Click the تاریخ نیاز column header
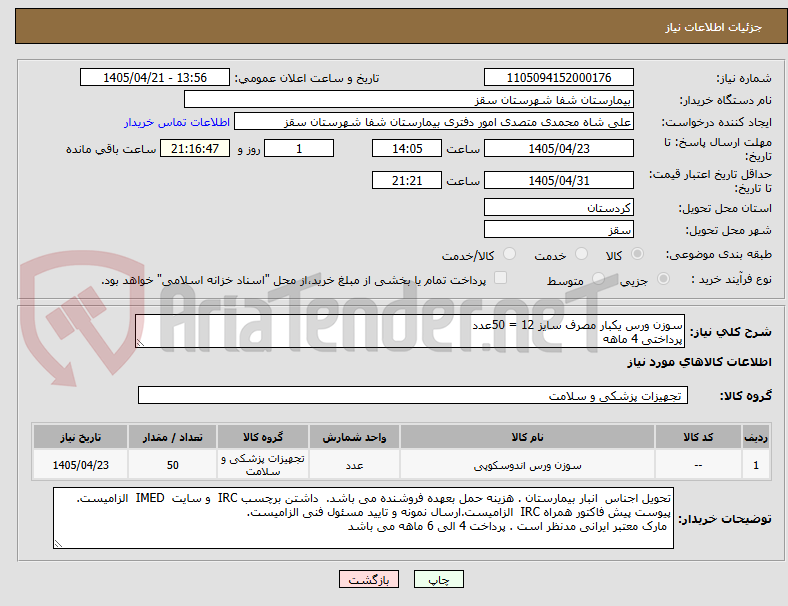Image resolution: width=788 pixels, height=606 pixels. coord(80,437)
